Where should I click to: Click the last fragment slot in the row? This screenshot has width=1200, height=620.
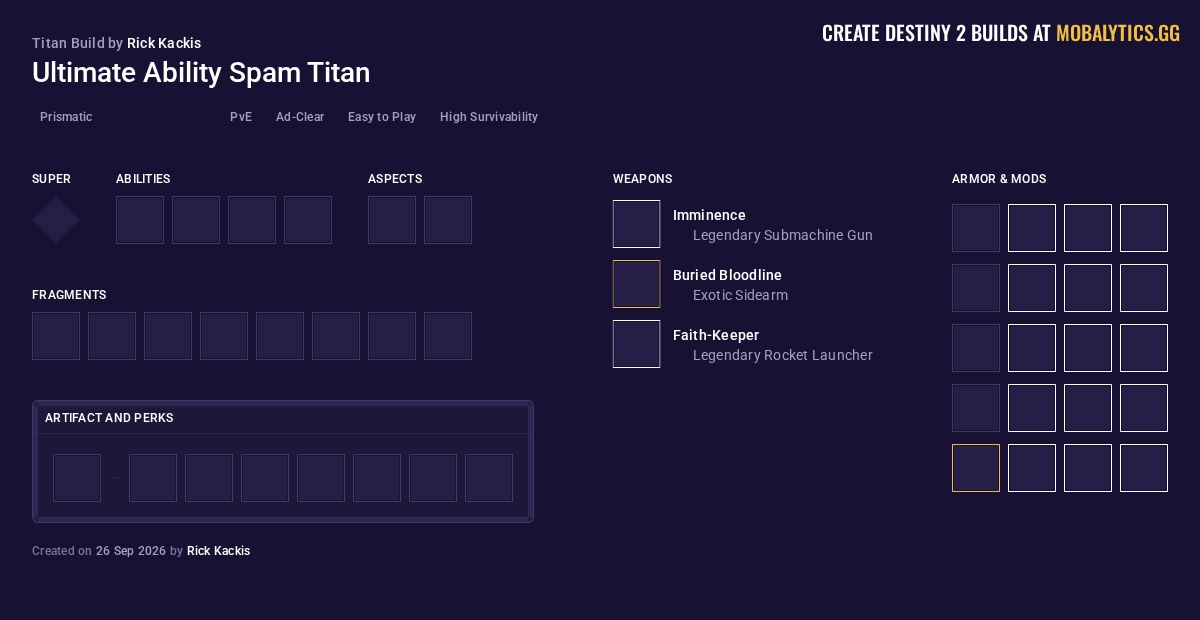(448, 336)
